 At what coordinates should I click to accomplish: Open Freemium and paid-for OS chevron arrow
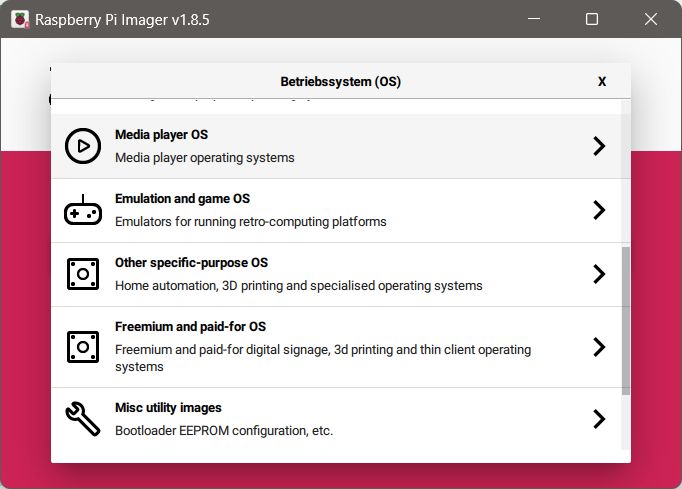tap(599, 347)
